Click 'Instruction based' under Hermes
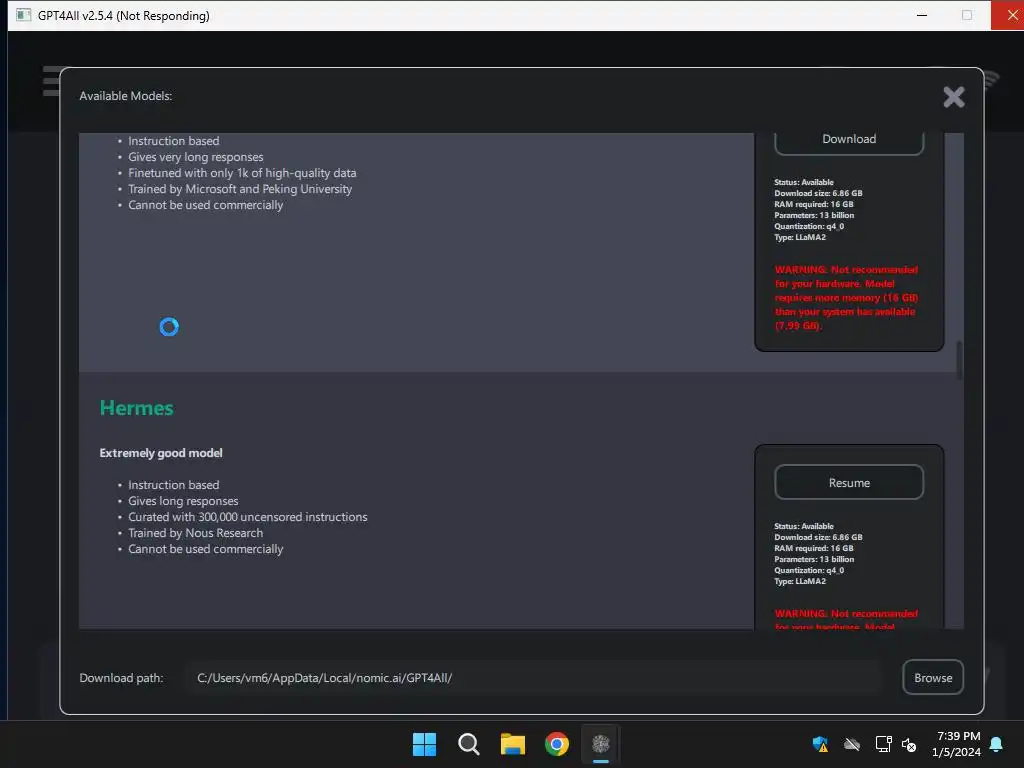The image size is (1024, 768). click(x=174, y=485)
